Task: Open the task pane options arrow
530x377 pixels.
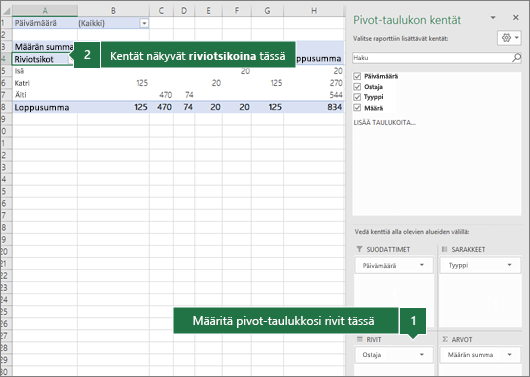Action: (493, 18)
